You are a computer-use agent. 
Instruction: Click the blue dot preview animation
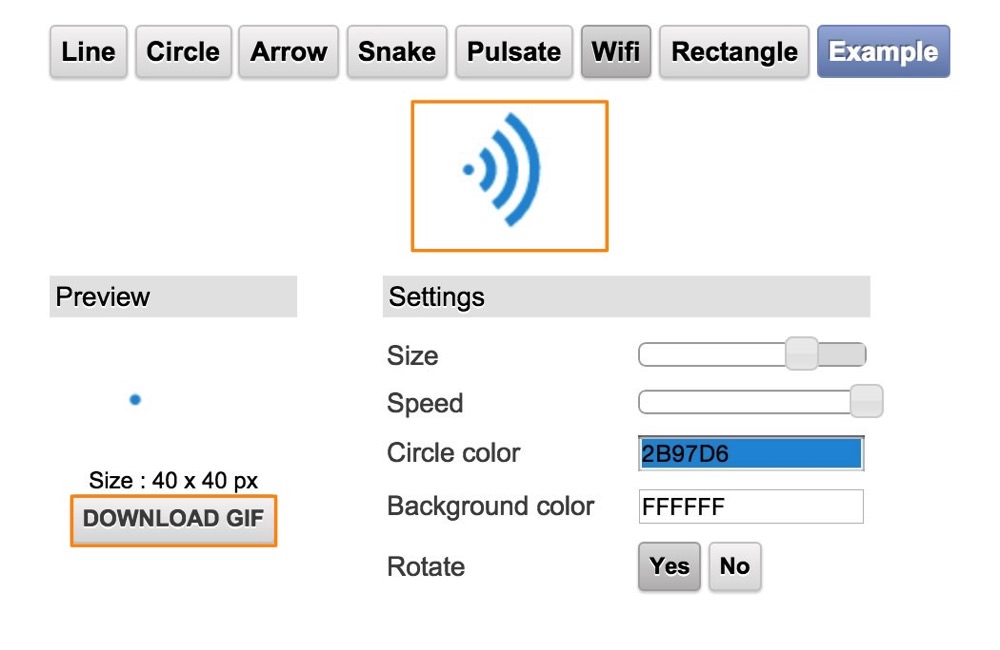[x=135, y=400]
